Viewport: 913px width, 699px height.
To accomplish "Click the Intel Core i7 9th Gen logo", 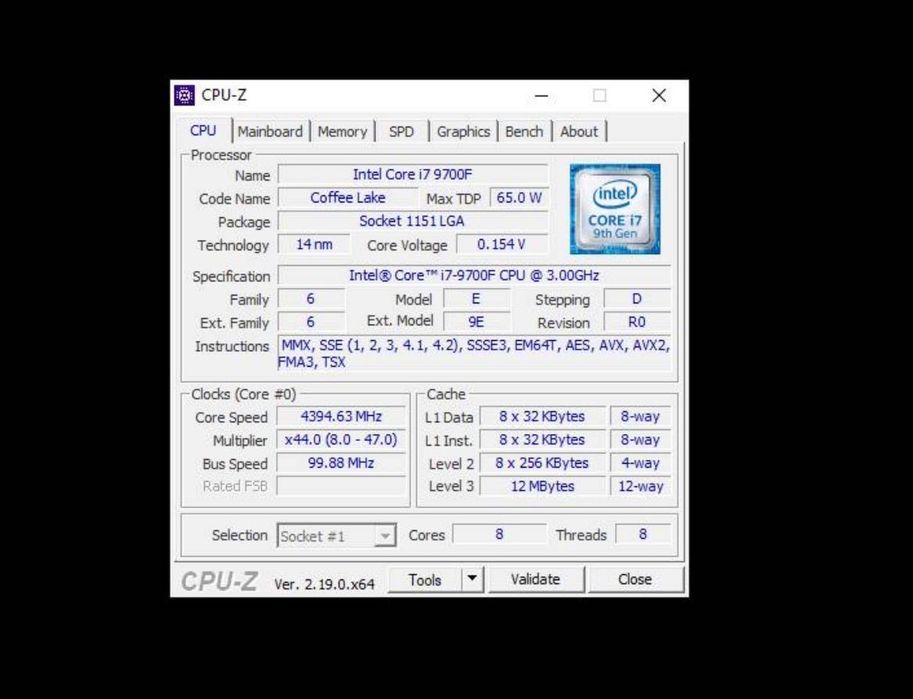I will [x=615, y=209].
